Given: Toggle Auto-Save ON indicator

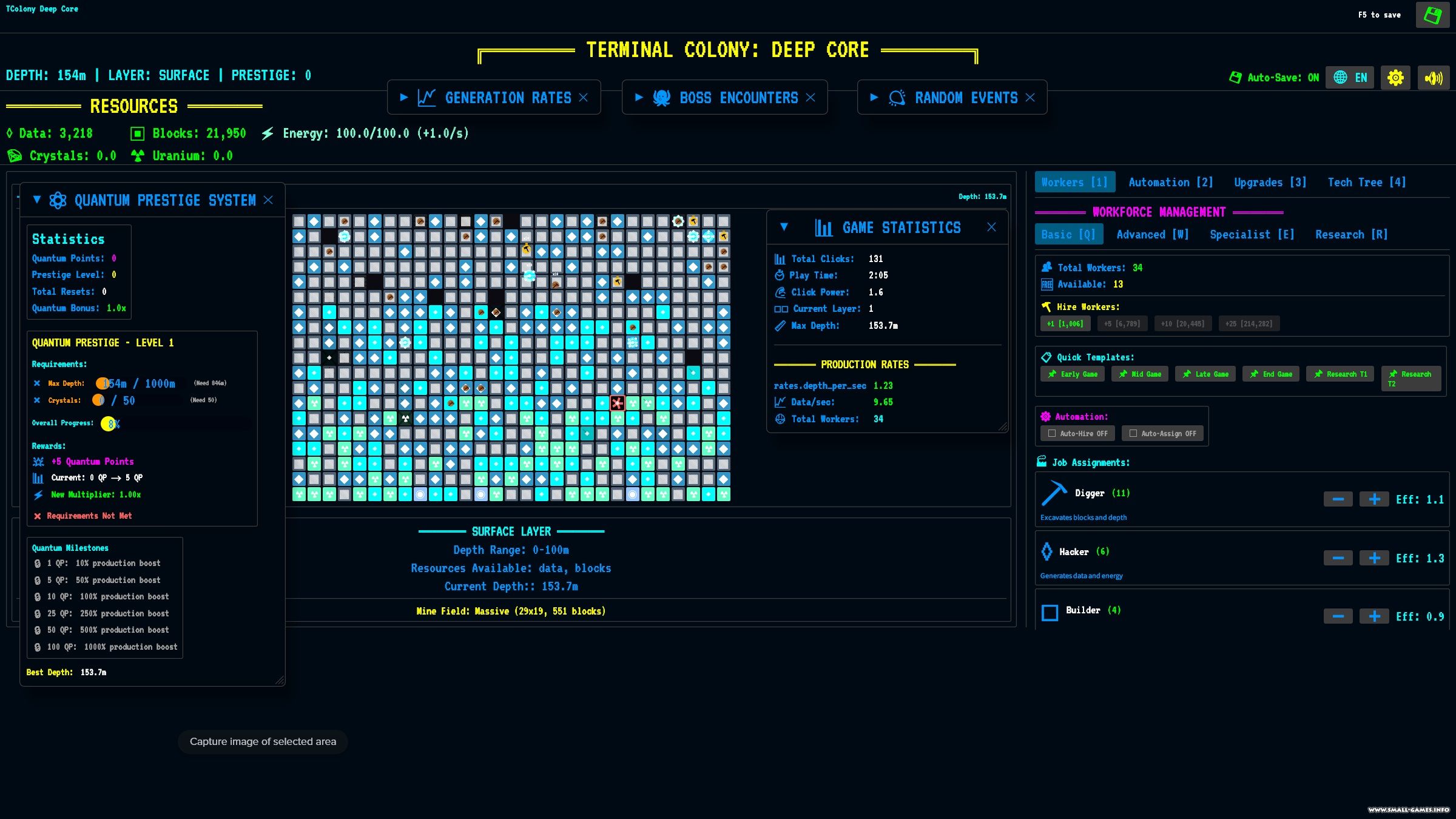Looking at the screenshot, I should [1274, 78].
